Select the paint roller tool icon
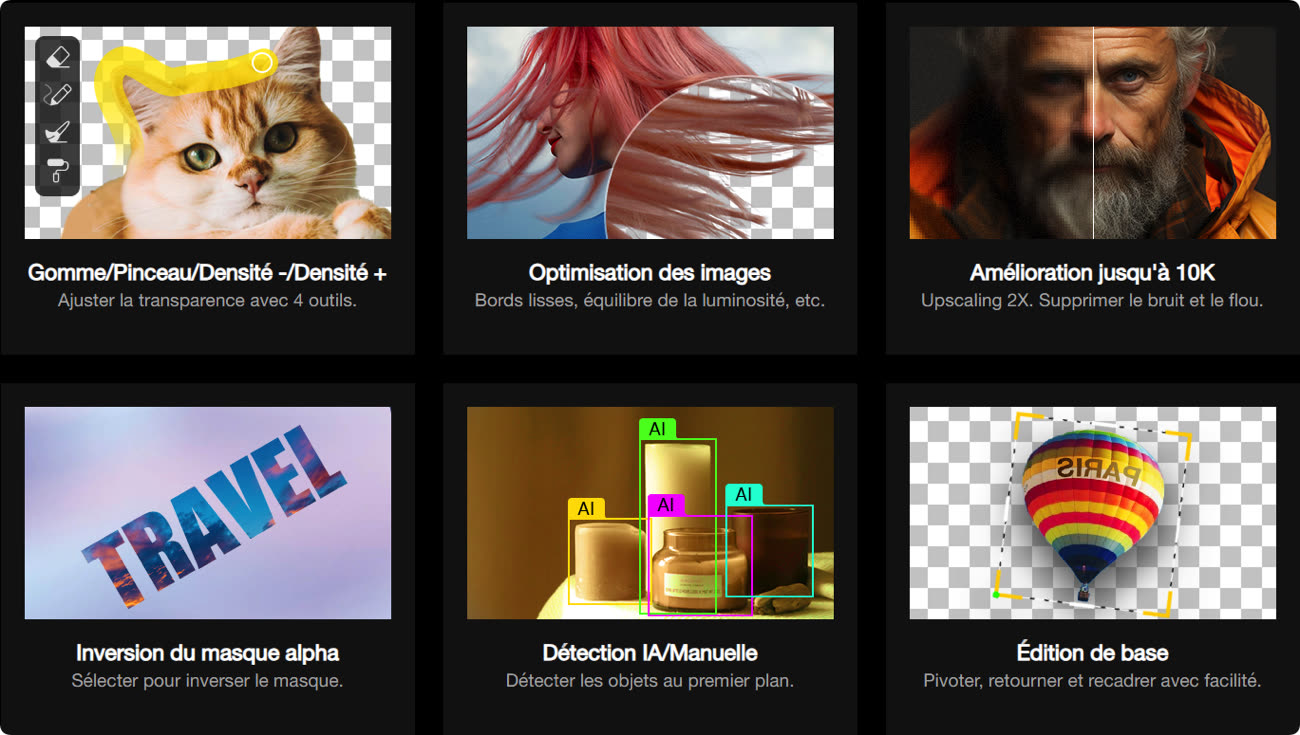The width and height of the screenshot is (1300, 735). tap(58, 171)
